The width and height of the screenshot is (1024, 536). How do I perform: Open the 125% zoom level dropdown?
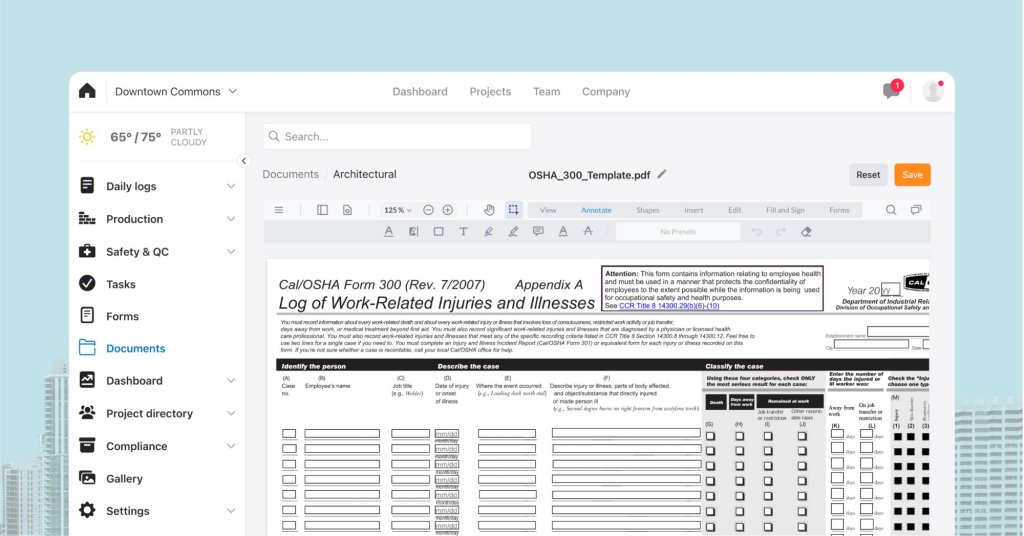tap(397, 210)
